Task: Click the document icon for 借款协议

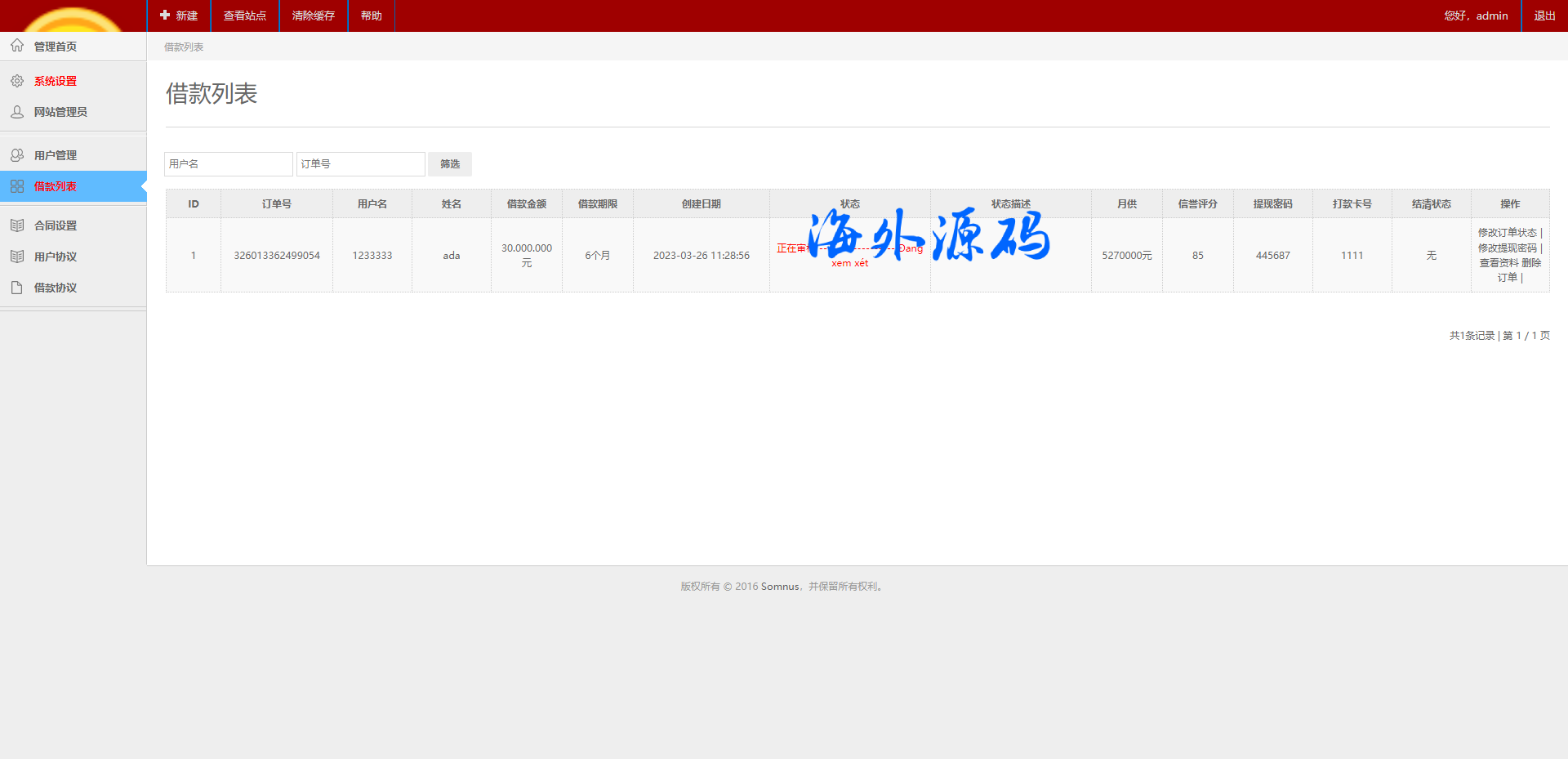Action: point(17,288)
